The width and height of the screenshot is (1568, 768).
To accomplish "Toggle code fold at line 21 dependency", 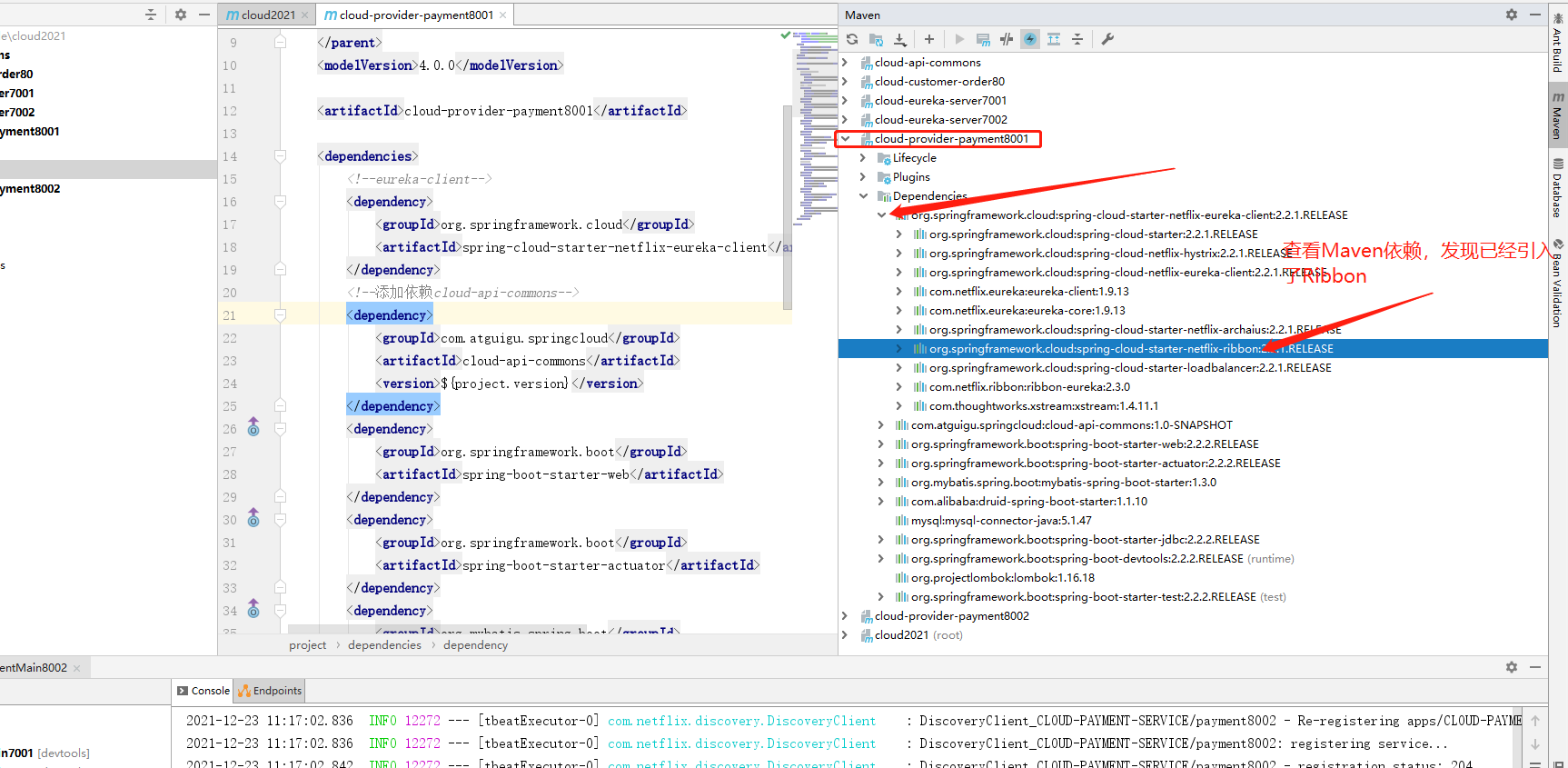I will click(x=280, y=315).
